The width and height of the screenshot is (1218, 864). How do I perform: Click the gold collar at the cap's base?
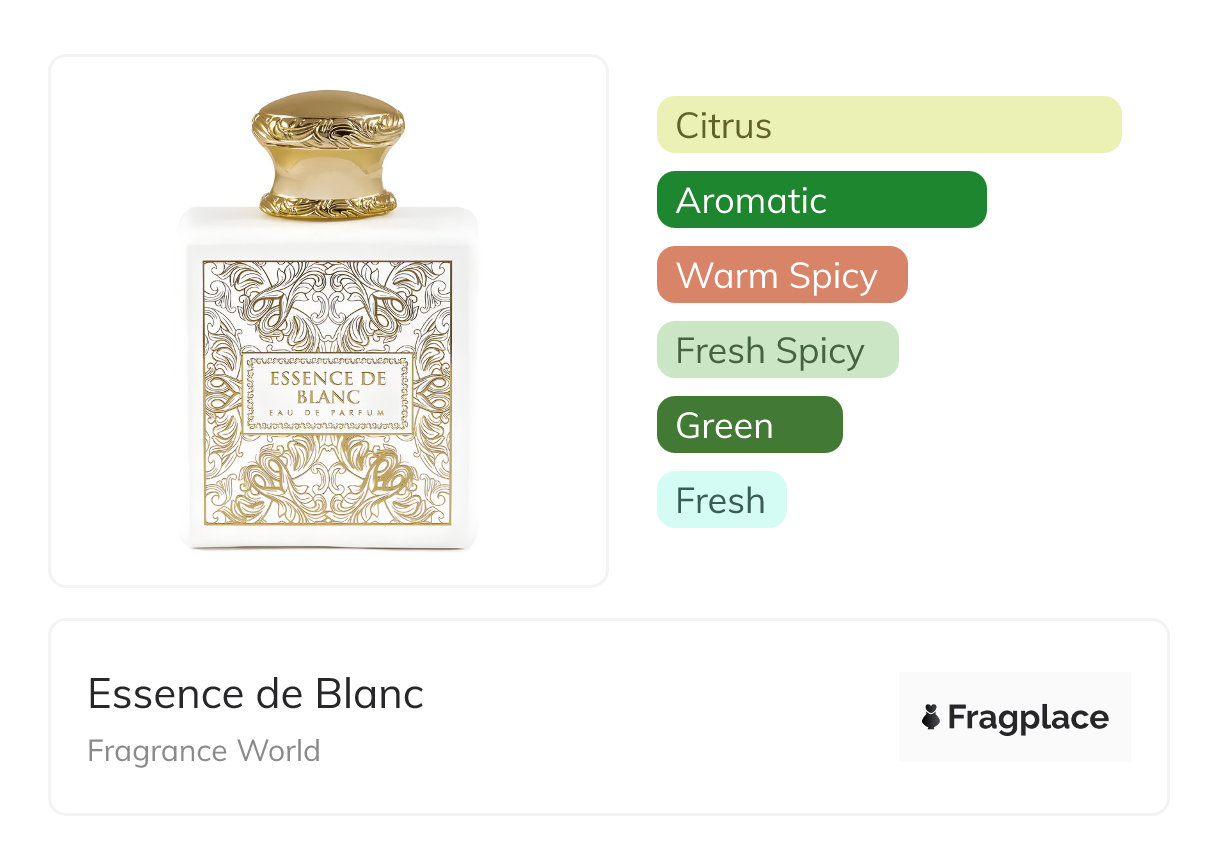click(x=328, y=204)
